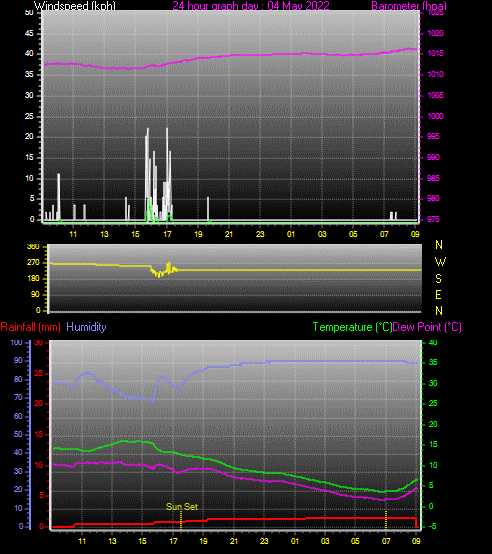This screenshot has height=554, width=492.
Task: Click the S compass label beside direction graph
Action: [438, 279]
